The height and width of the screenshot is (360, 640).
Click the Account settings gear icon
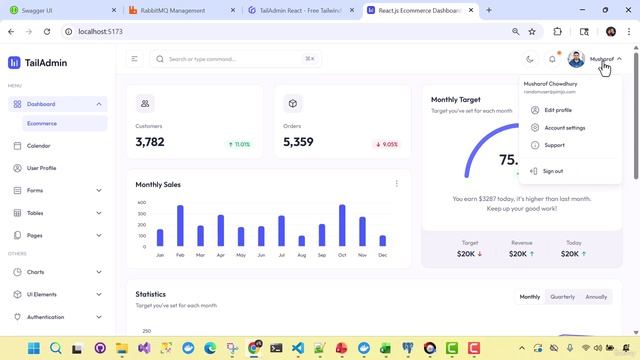(x=535, y=128)
